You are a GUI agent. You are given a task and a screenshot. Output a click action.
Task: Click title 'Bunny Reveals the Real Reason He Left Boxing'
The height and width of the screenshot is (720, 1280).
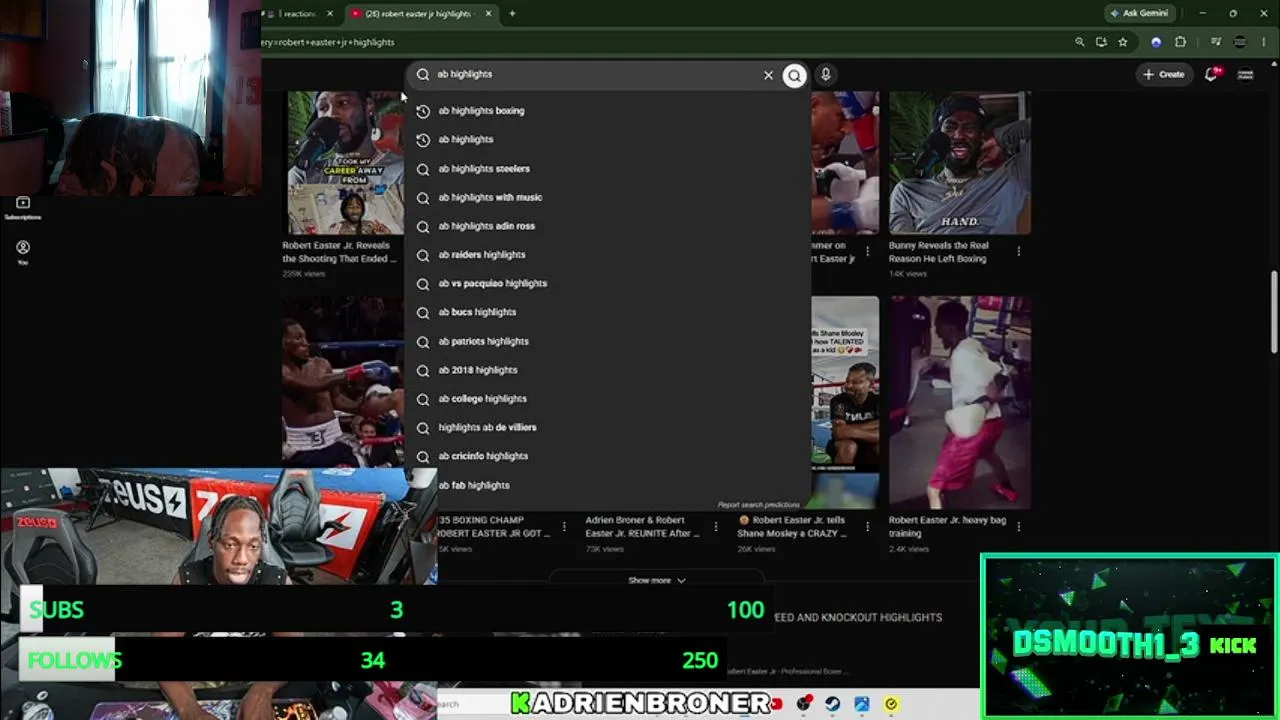tap(938, 252)
